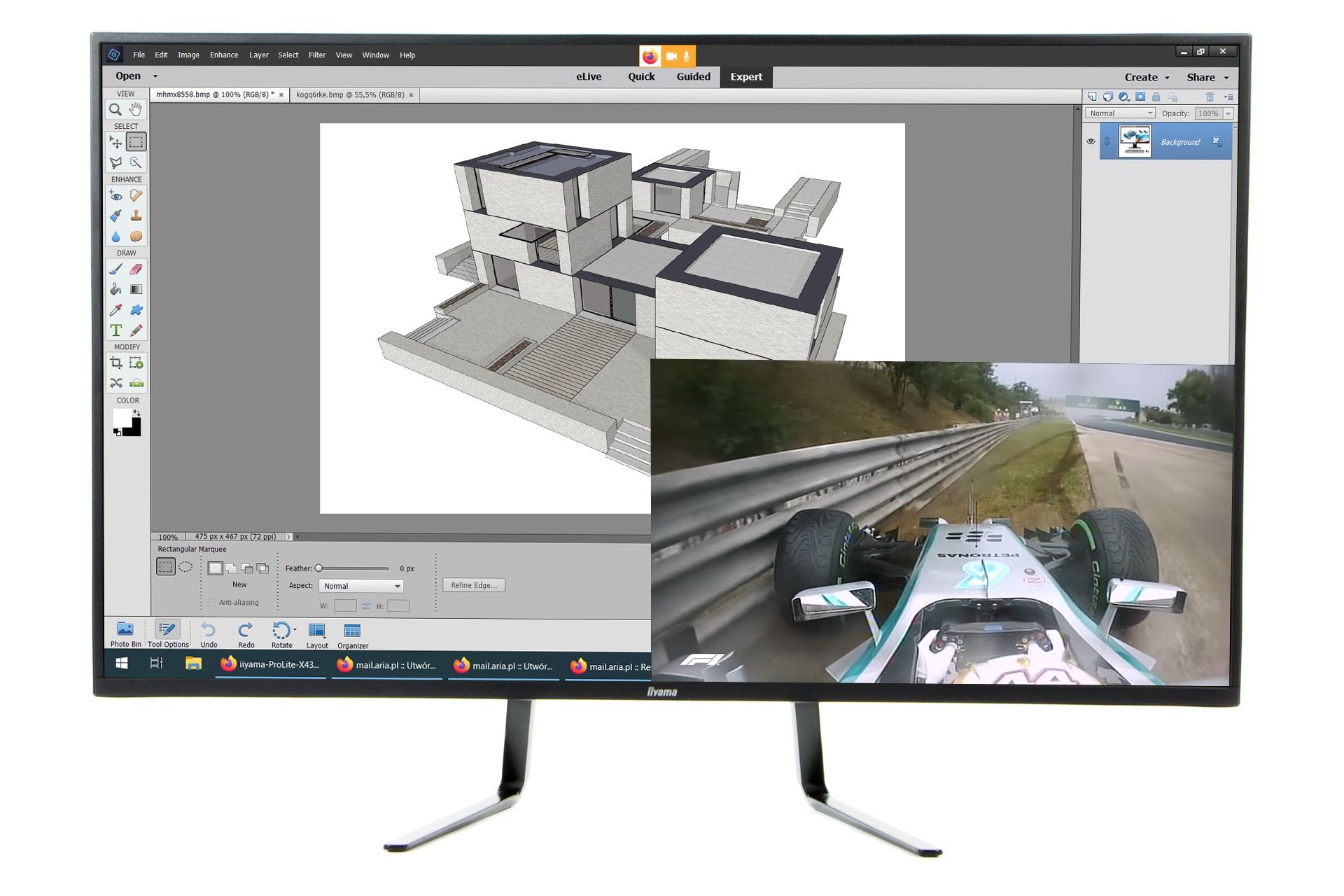Hide the Background layer with eye icon
This screenshot has height=896, width=1344.
(x=1090, y=141)
